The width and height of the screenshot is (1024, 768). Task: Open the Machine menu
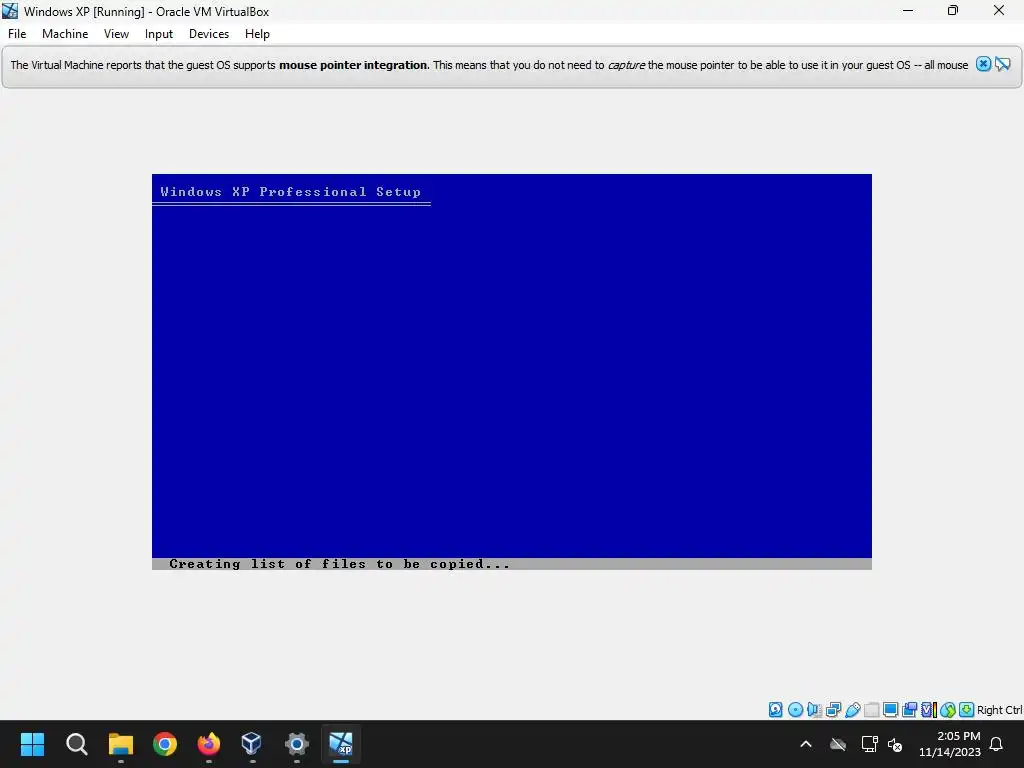tap(65, 34)
